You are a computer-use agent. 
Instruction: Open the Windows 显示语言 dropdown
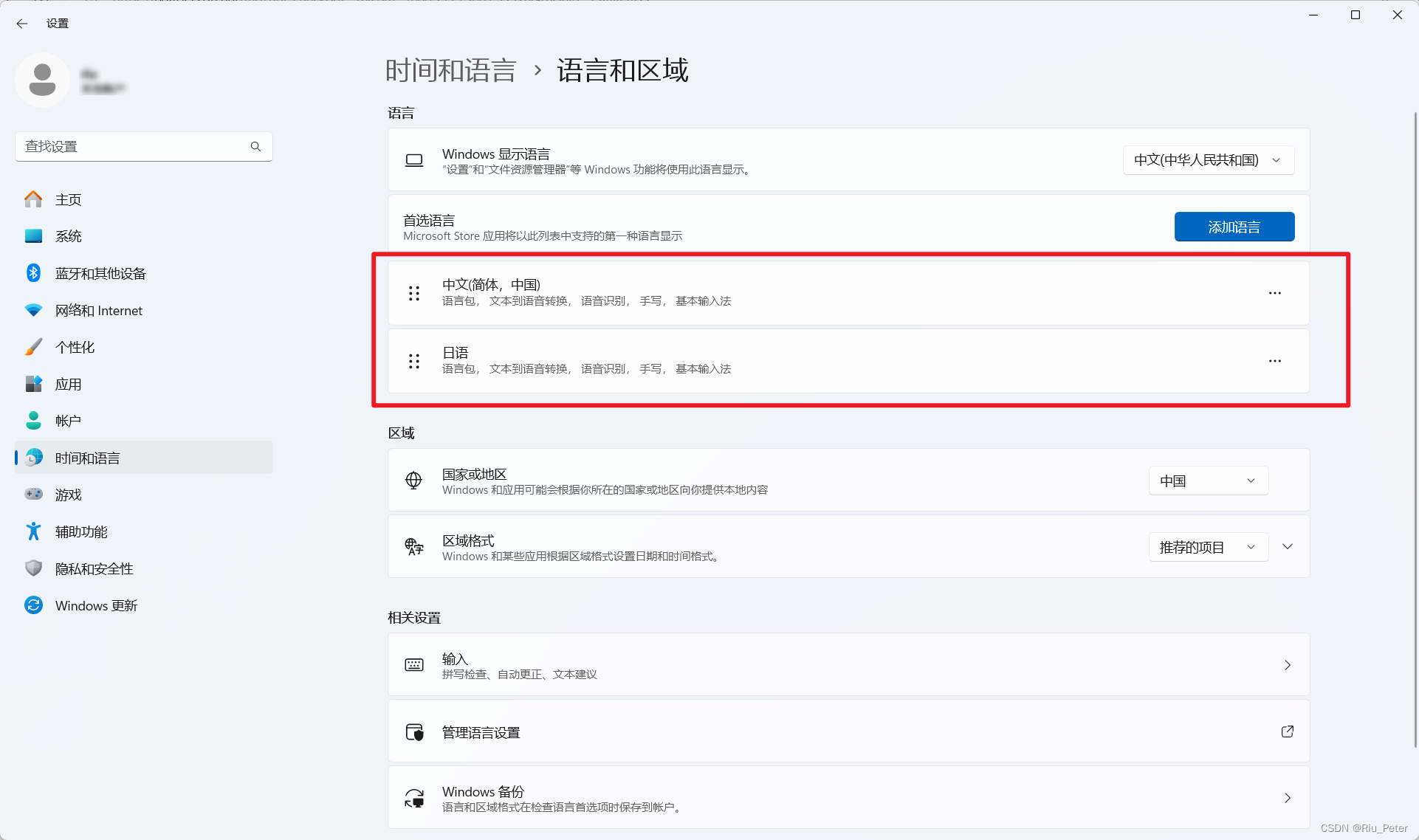(x=1209, y=160)
